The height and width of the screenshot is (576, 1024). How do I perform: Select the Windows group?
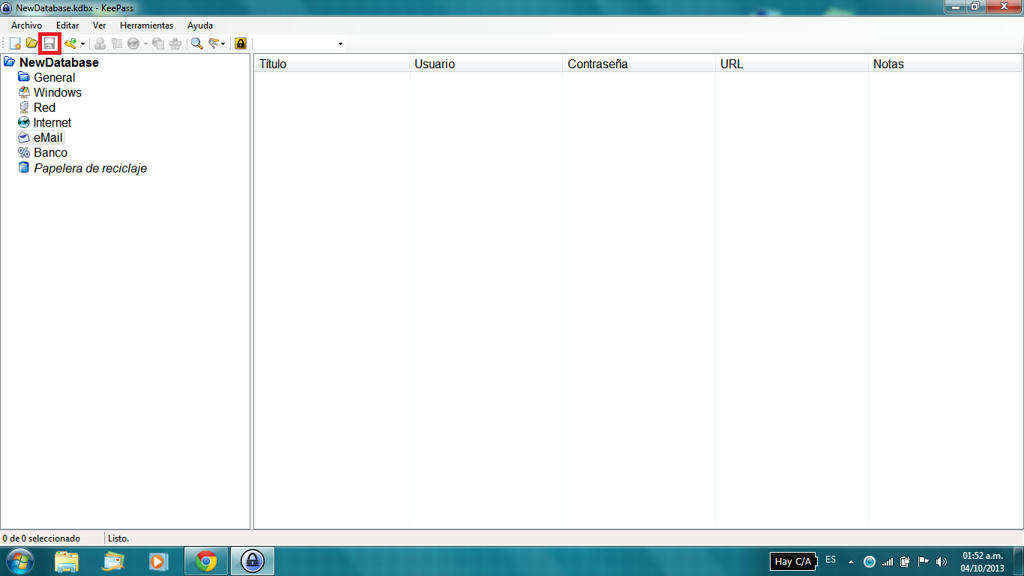pos(57,93)
